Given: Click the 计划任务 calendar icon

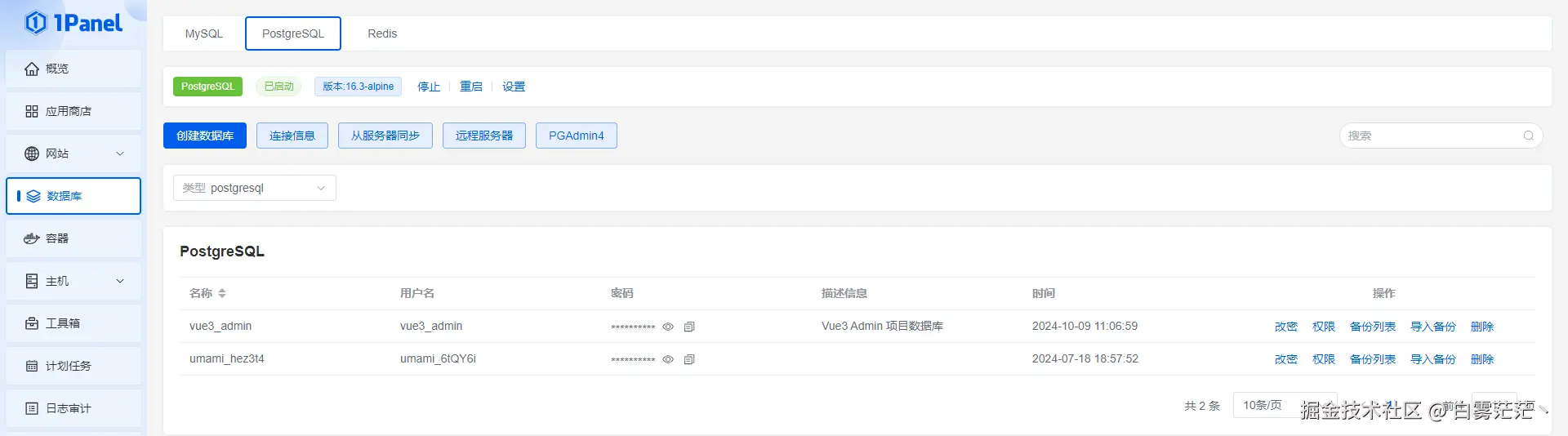Looking at the screenshot, I should [x=32, y=366].
